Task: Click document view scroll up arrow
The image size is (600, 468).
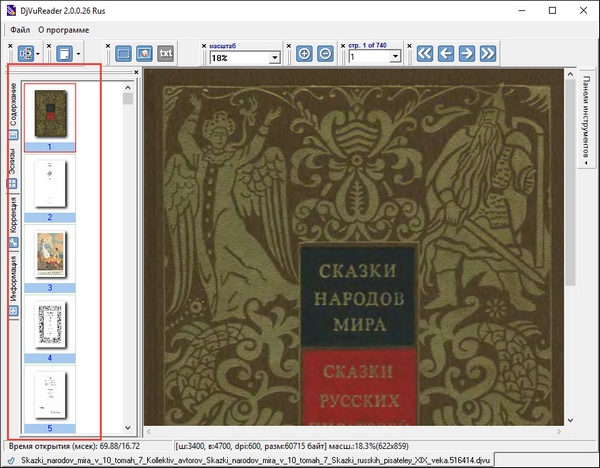Action: 570,74
